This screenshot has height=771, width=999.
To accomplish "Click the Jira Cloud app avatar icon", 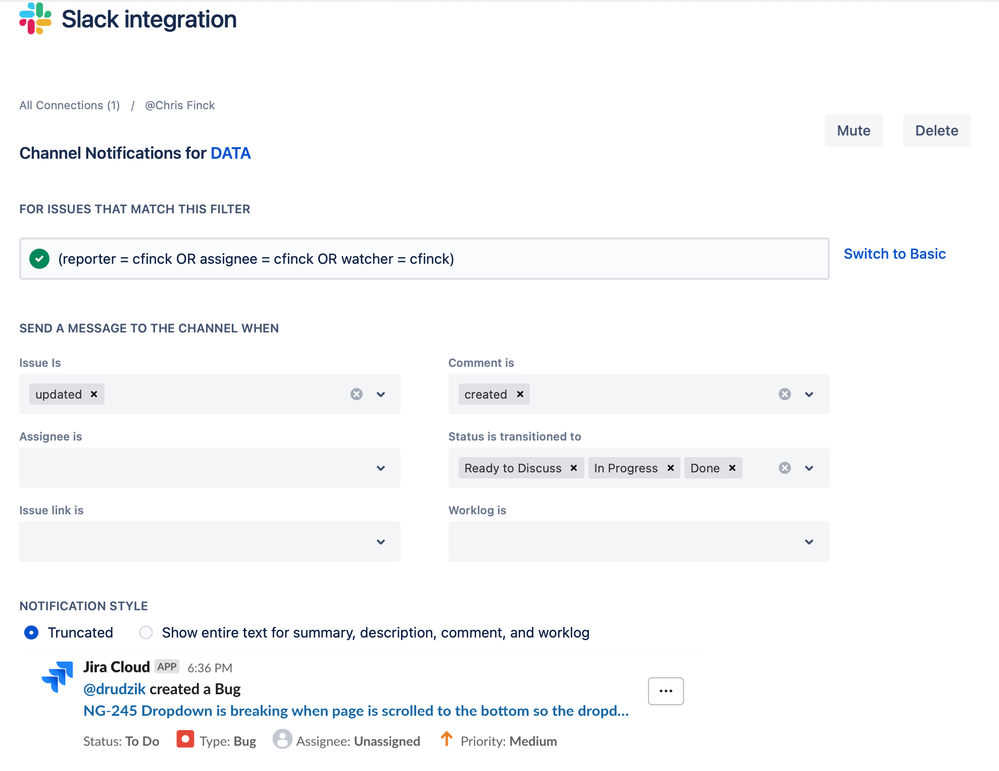I will pyautogui.click(x=57, y=677).
